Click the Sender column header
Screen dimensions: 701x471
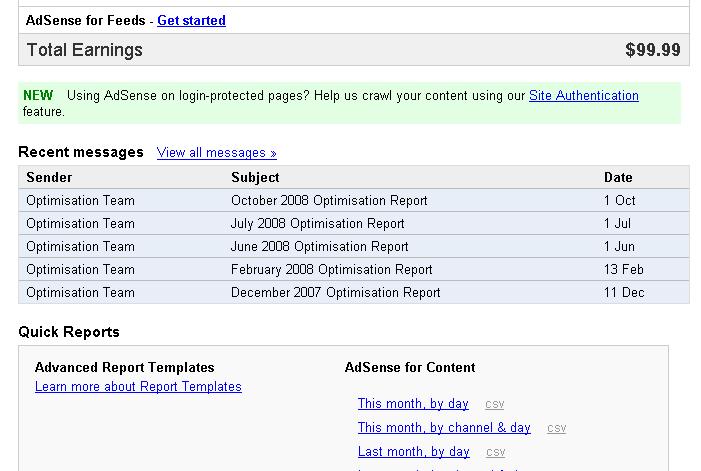(x=49, y=177)
